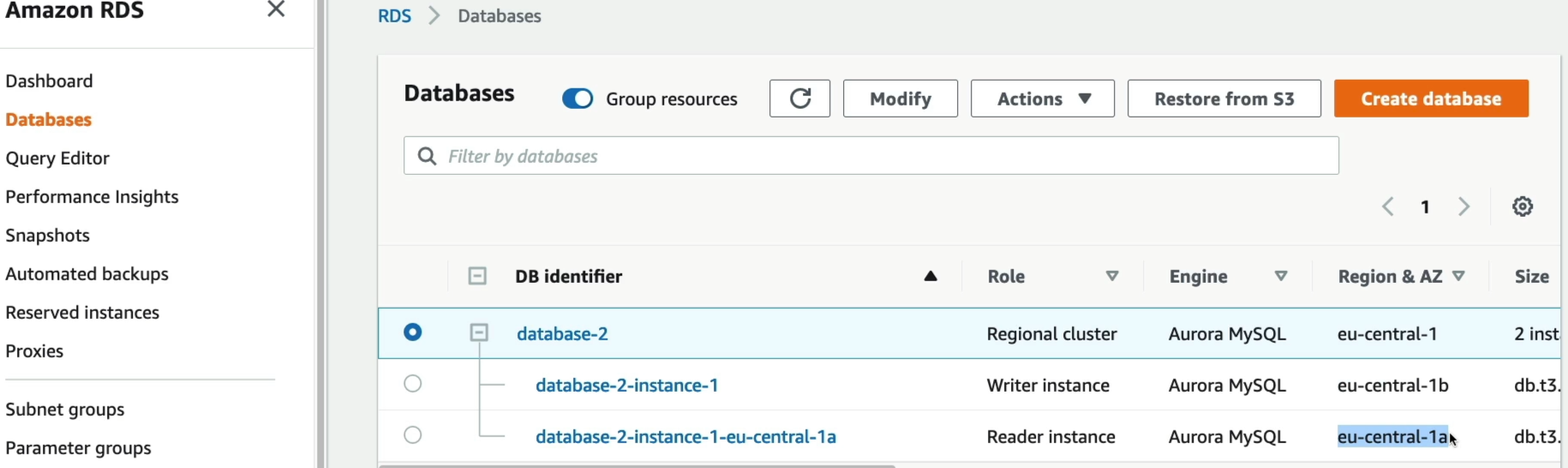Image resolution: width=1568 pixels, height=468 pixels.
Task: Collapse all groups in header row
Action: click(477, 276)
